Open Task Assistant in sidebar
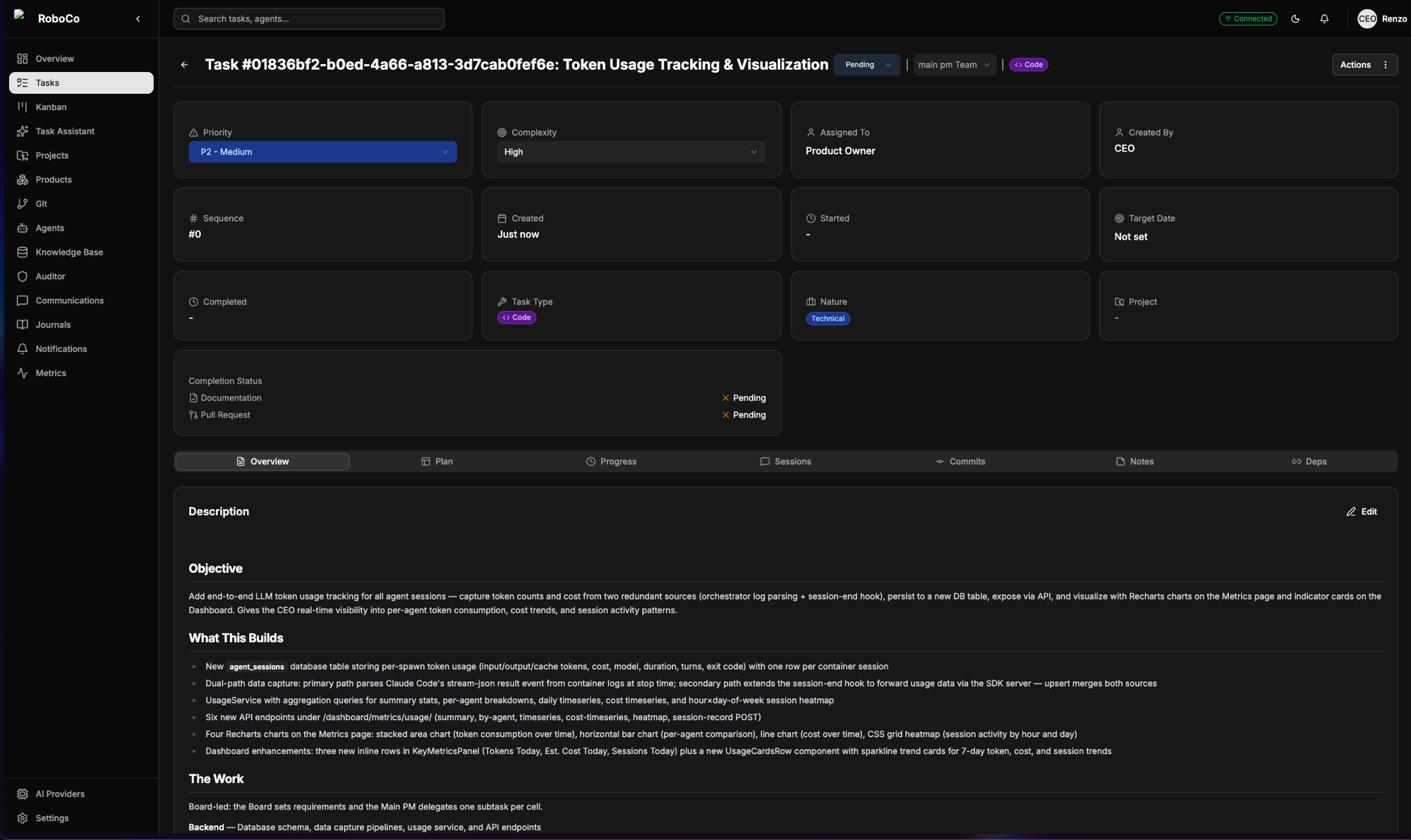 81,131
